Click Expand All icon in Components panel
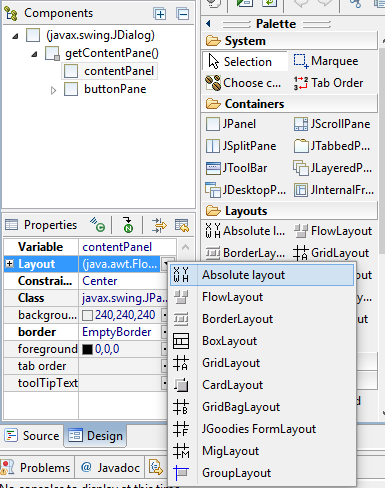 click(160, 14)
